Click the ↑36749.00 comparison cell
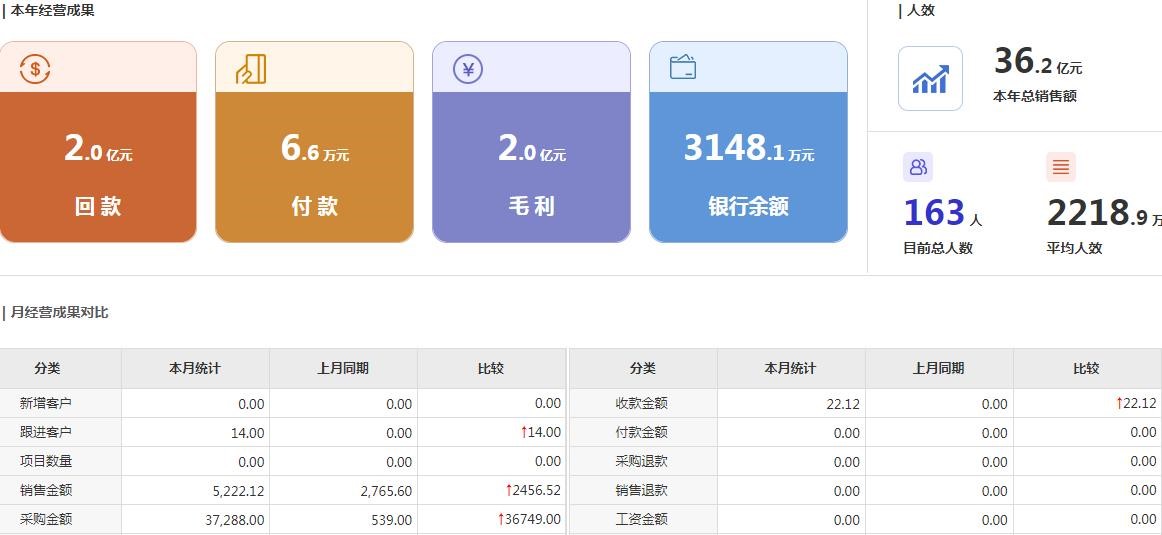The height and width of the screenshot is (535, 1162). coord(491,520)
